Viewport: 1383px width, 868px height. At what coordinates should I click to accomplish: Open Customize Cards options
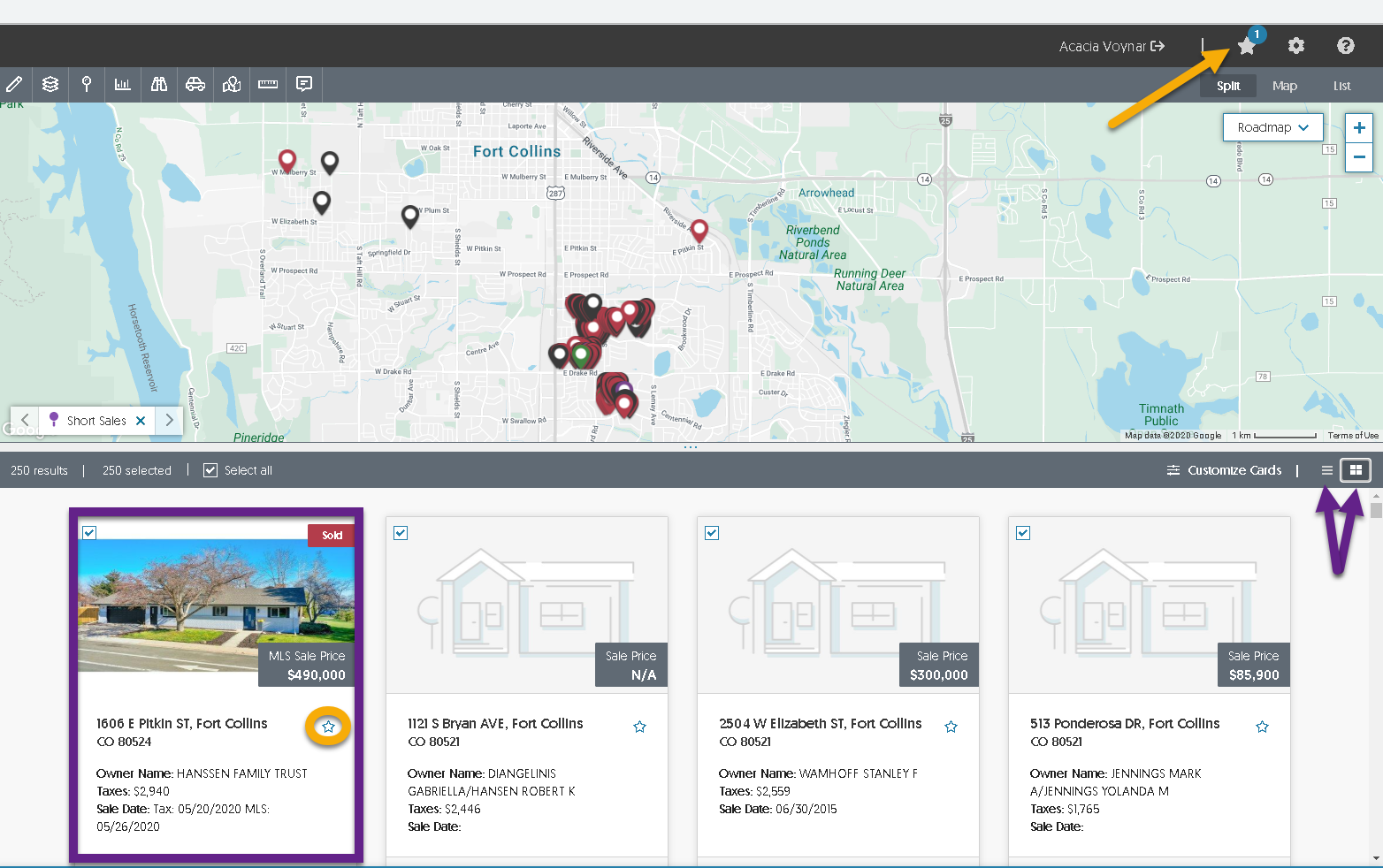pyautogui.click(x=1224, y=470)
